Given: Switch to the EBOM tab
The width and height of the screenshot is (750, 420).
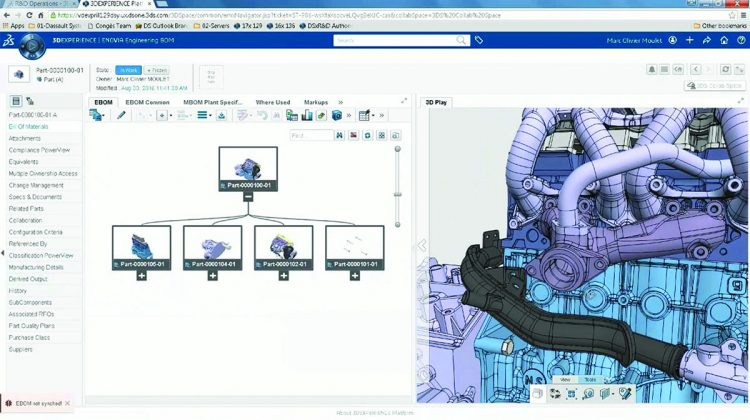Looking at the screenshot, I should [103, 102].
